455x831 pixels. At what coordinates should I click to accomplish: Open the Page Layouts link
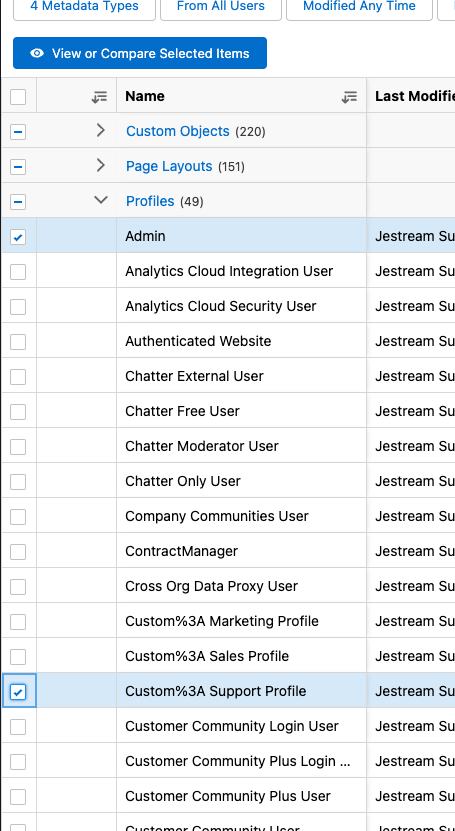tap(169, 166)
